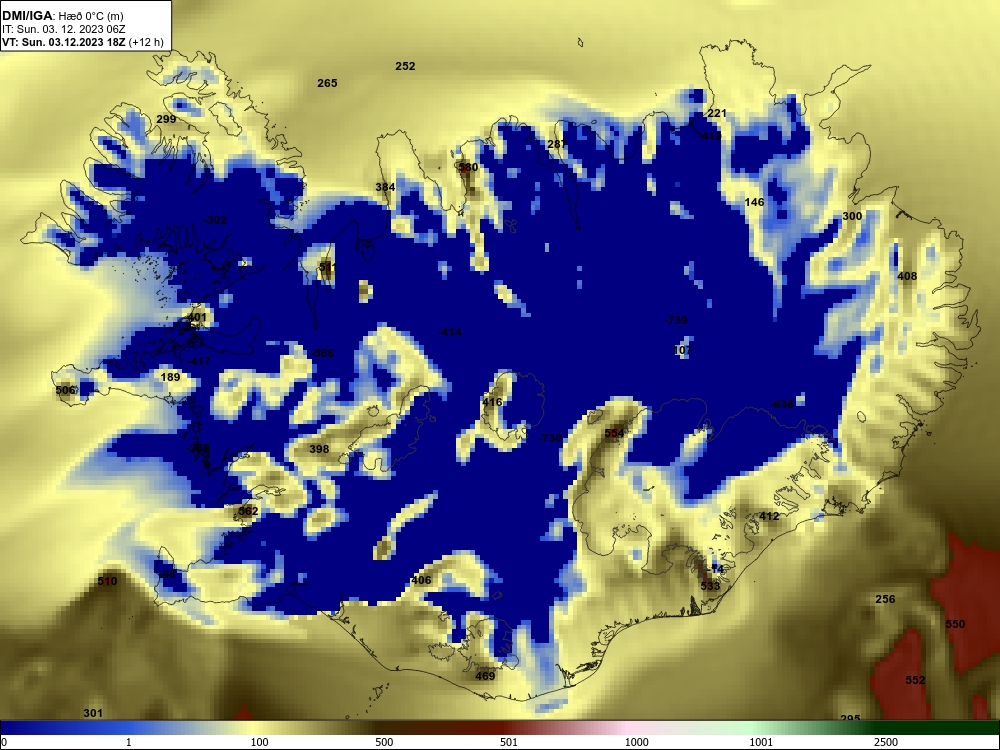Click the 384 value on the map
The width and height of the screenshot is (1000, 750).
385,187
